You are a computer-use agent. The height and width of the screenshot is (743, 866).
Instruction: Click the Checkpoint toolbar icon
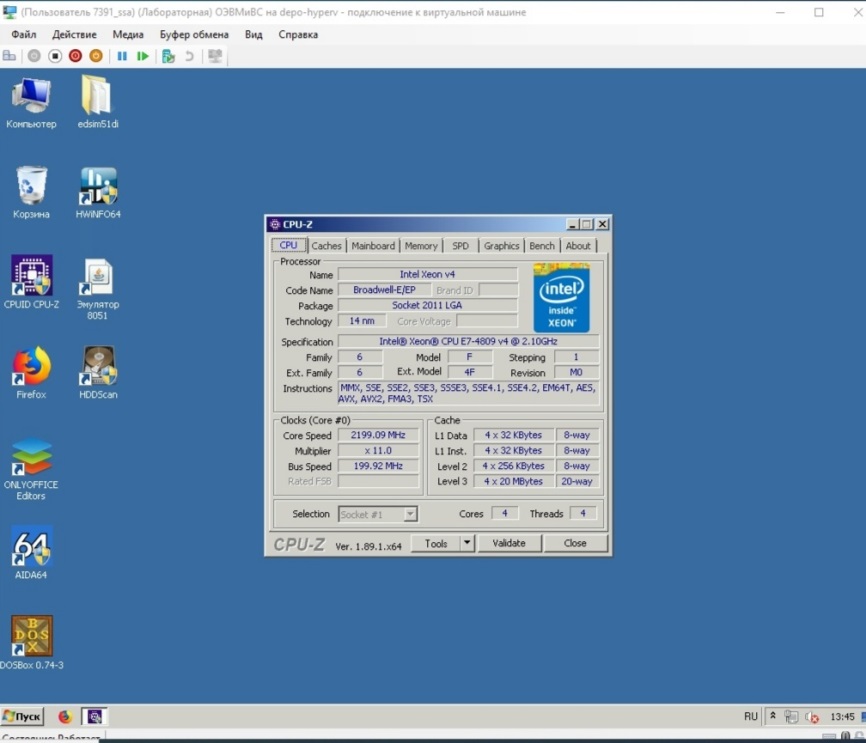pyautogui.click(x=168, y=56)
